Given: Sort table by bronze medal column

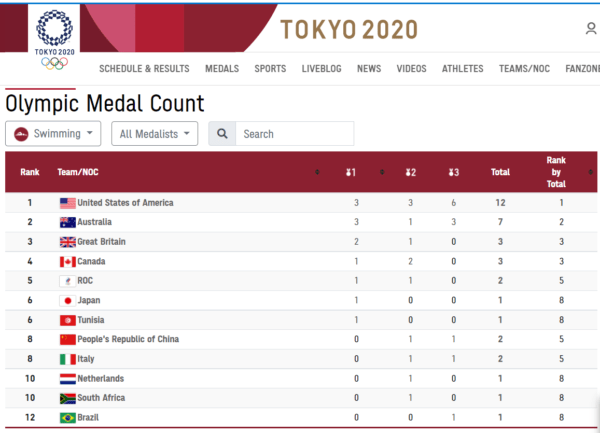Looking at the screenshot, I should 452,172.
